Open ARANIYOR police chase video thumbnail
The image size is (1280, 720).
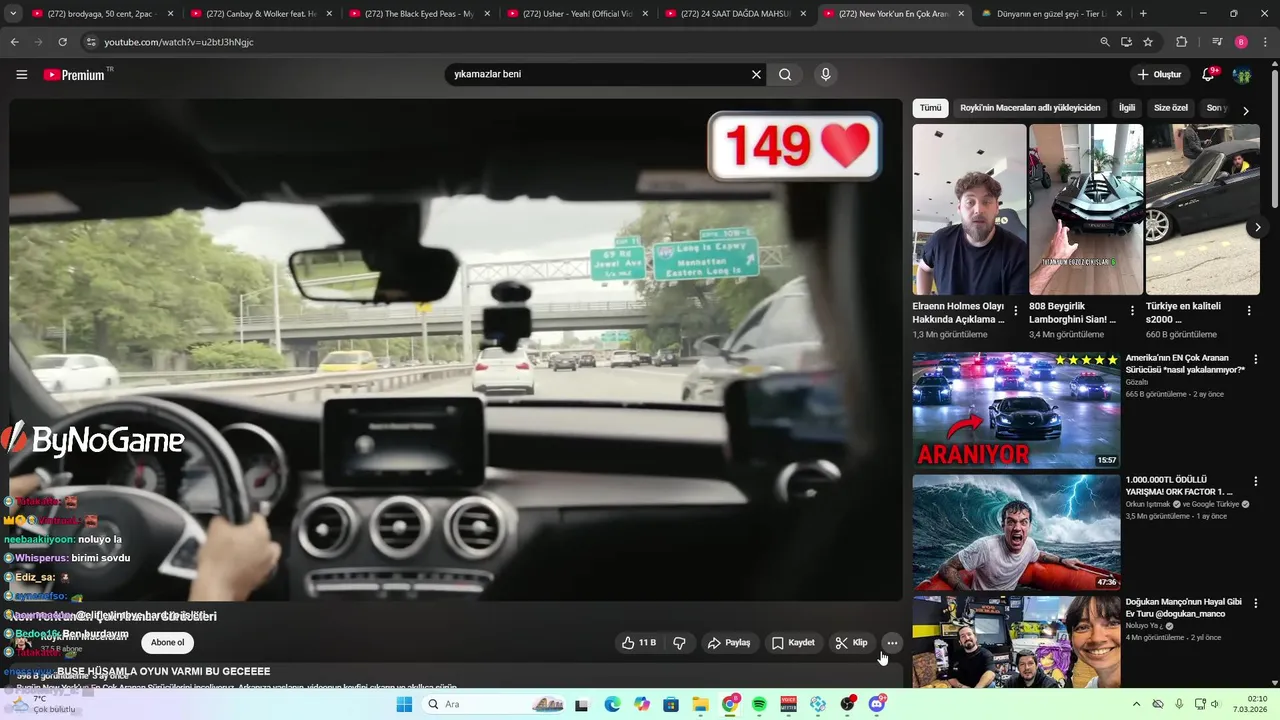click(1016, 410)
